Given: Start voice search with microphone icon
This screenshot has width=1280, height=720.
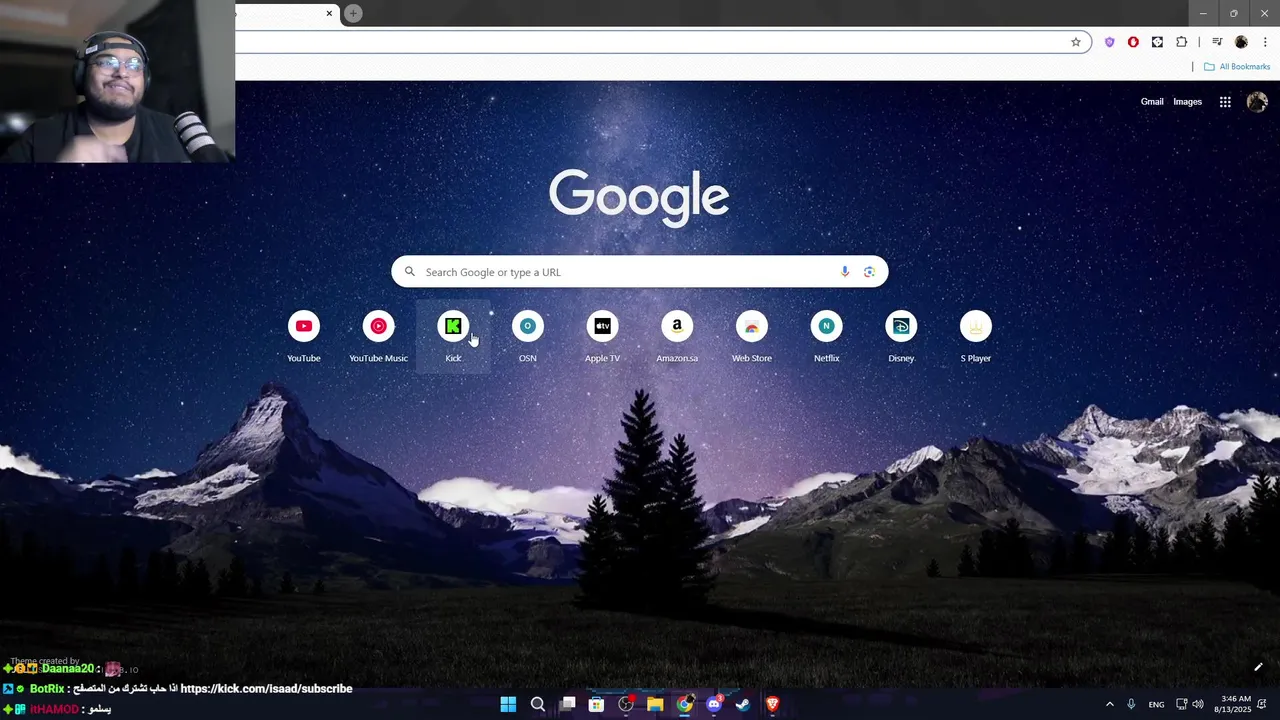Looking at the screenshot, I should tap(845, 272).
